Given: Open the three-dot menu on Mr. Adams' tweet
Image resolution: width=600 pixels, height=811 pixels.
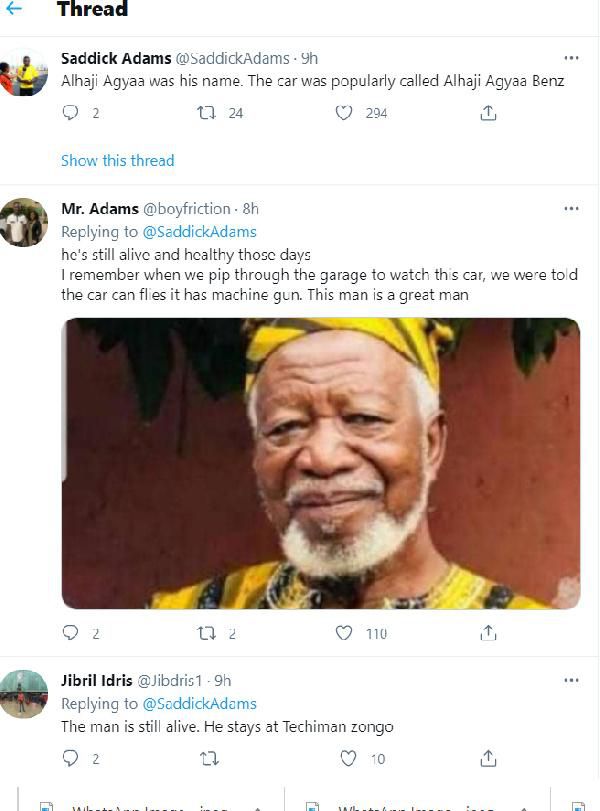Looking at the screenshot, I should pos(571,208).
